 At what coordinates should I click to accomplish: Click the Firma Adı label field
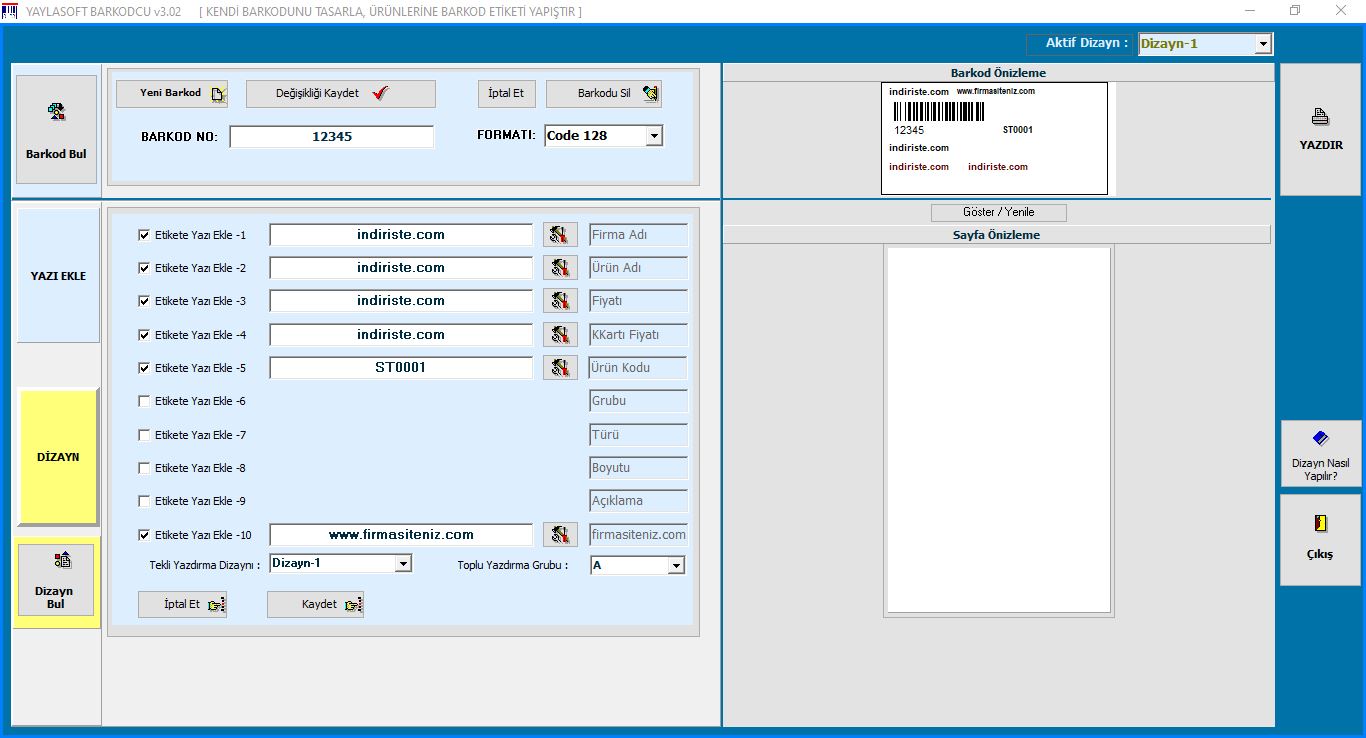(639, 235)
